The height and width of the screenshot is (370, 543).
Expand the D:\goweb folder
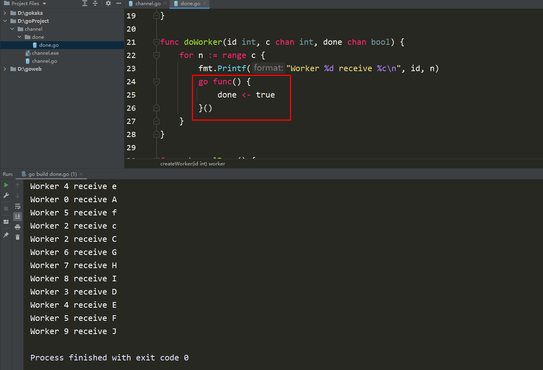pos(5,69)
